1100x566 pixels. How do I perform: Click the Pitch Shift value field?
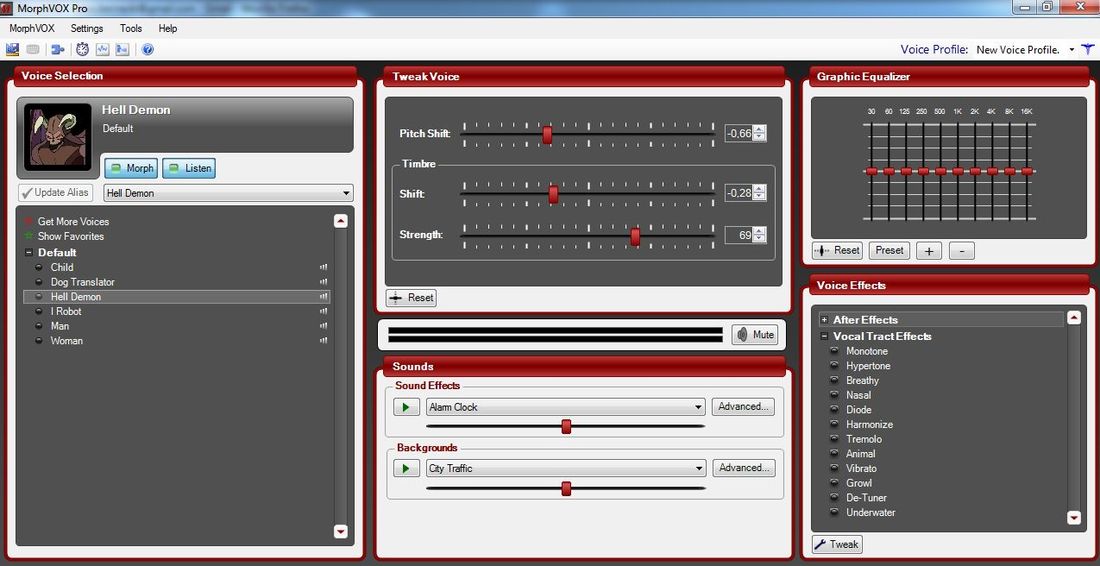point(739,133)
